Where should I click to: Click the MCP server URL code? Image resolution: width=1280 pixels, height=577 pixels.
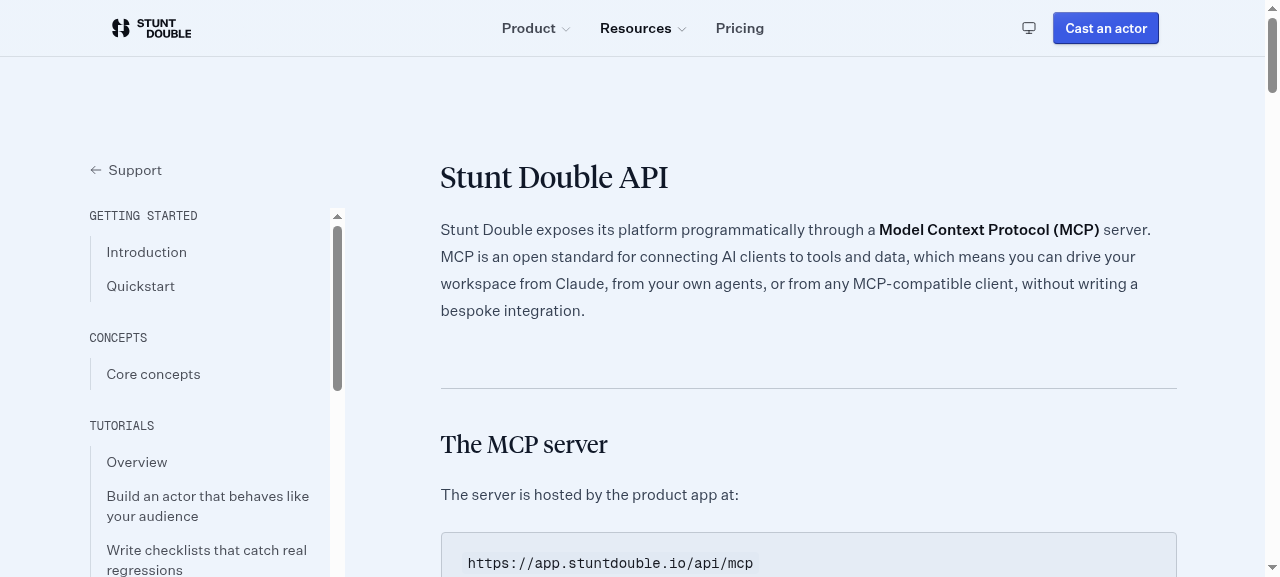[610, 563]
